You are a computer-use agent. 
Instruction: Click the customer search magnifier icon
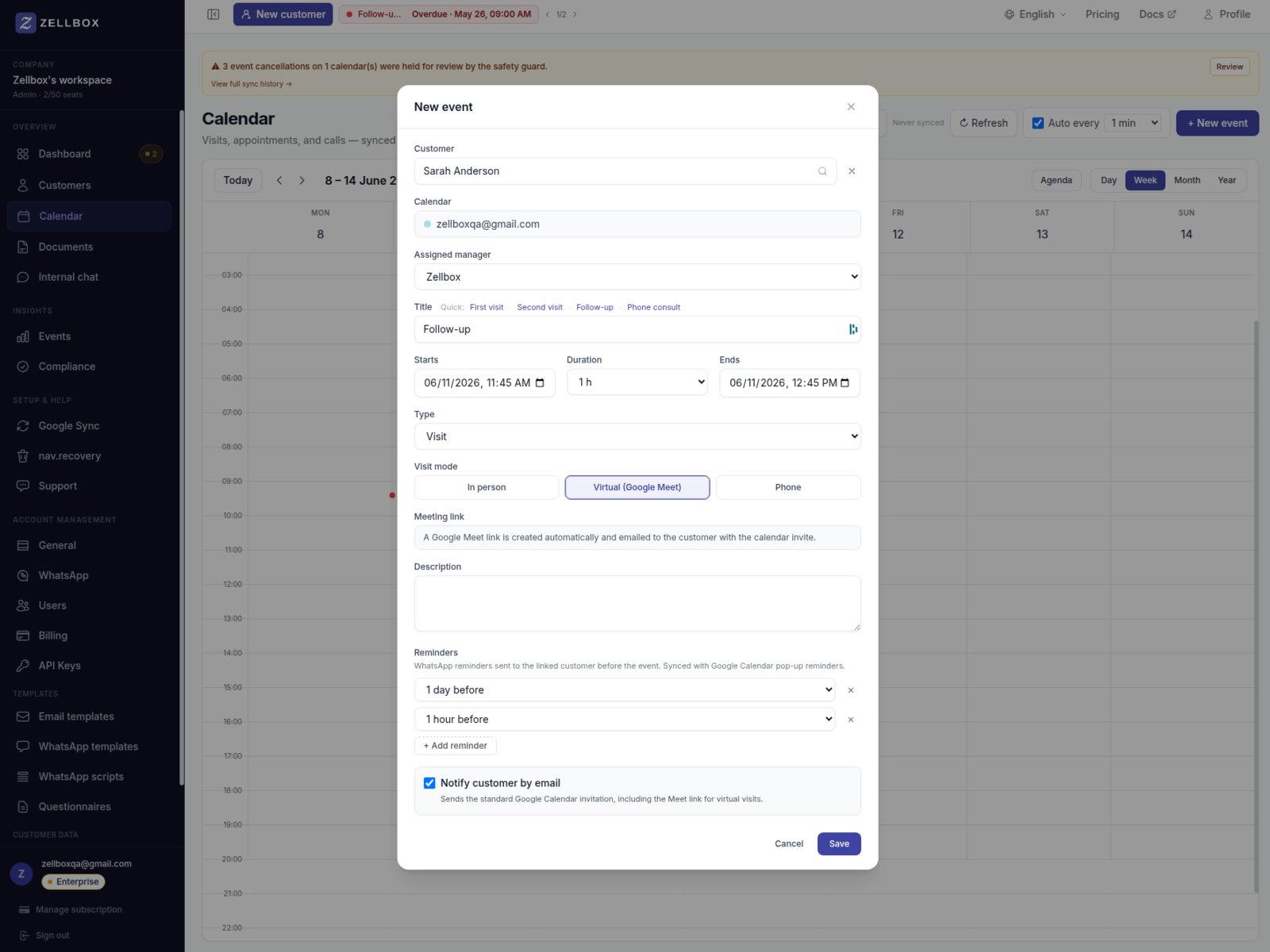(822, 171)
